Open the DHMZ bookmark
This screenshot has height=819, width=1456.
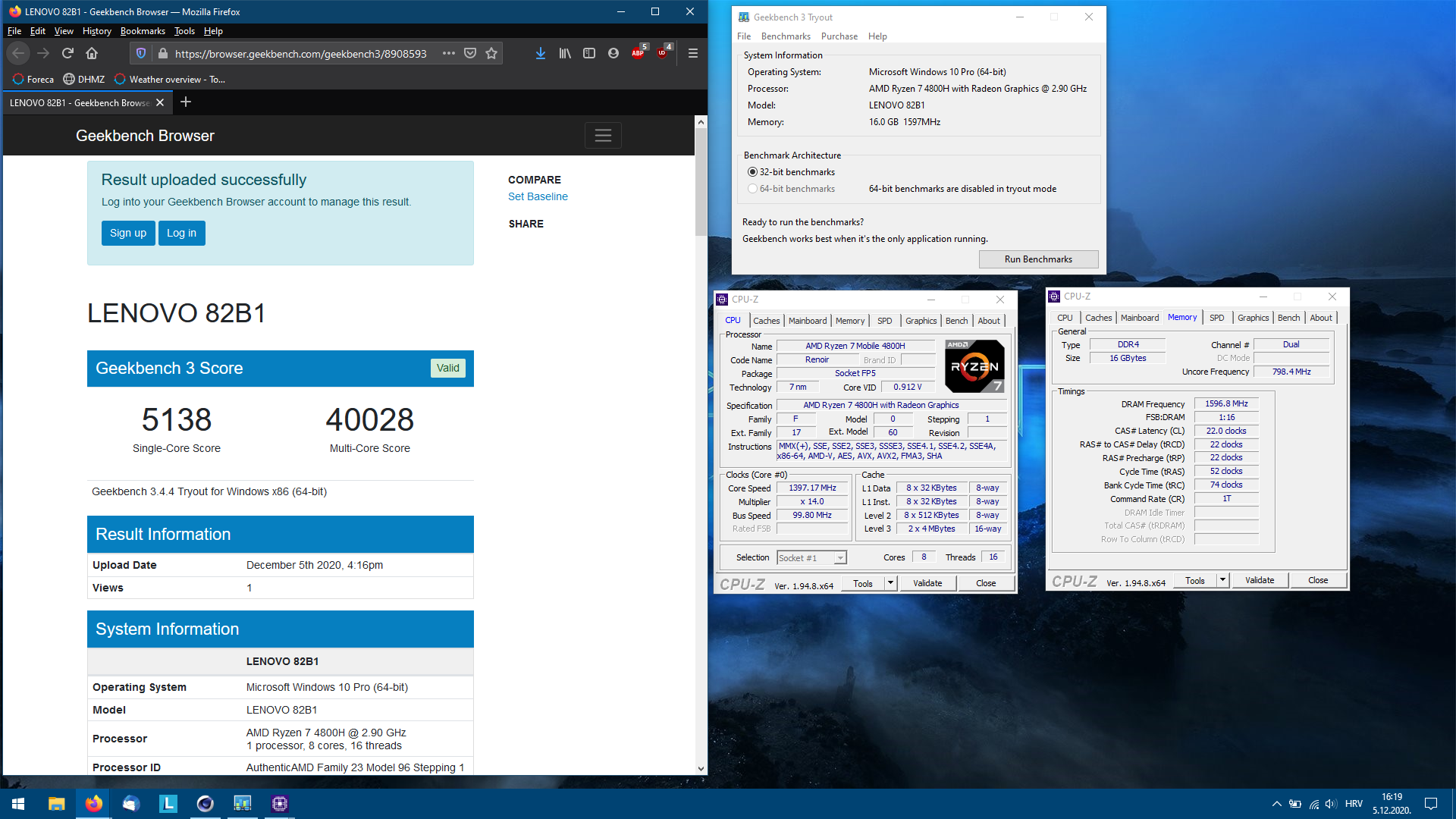pos(84,79)
